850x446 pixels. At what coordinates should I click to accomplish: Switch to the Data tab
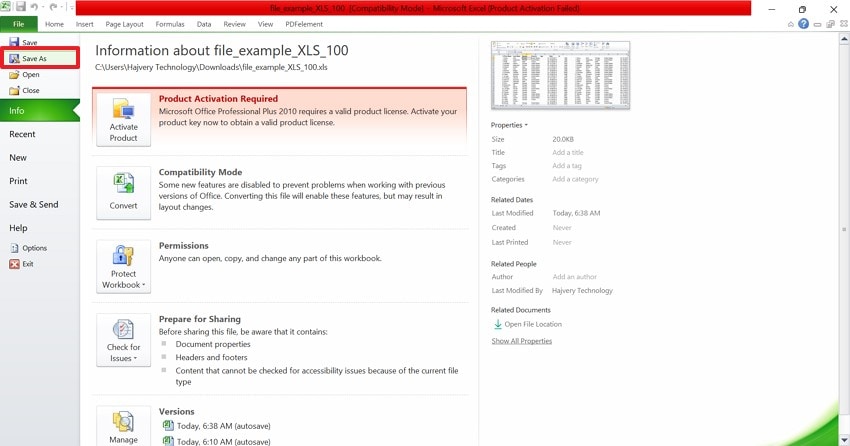[x=204, y=24]
